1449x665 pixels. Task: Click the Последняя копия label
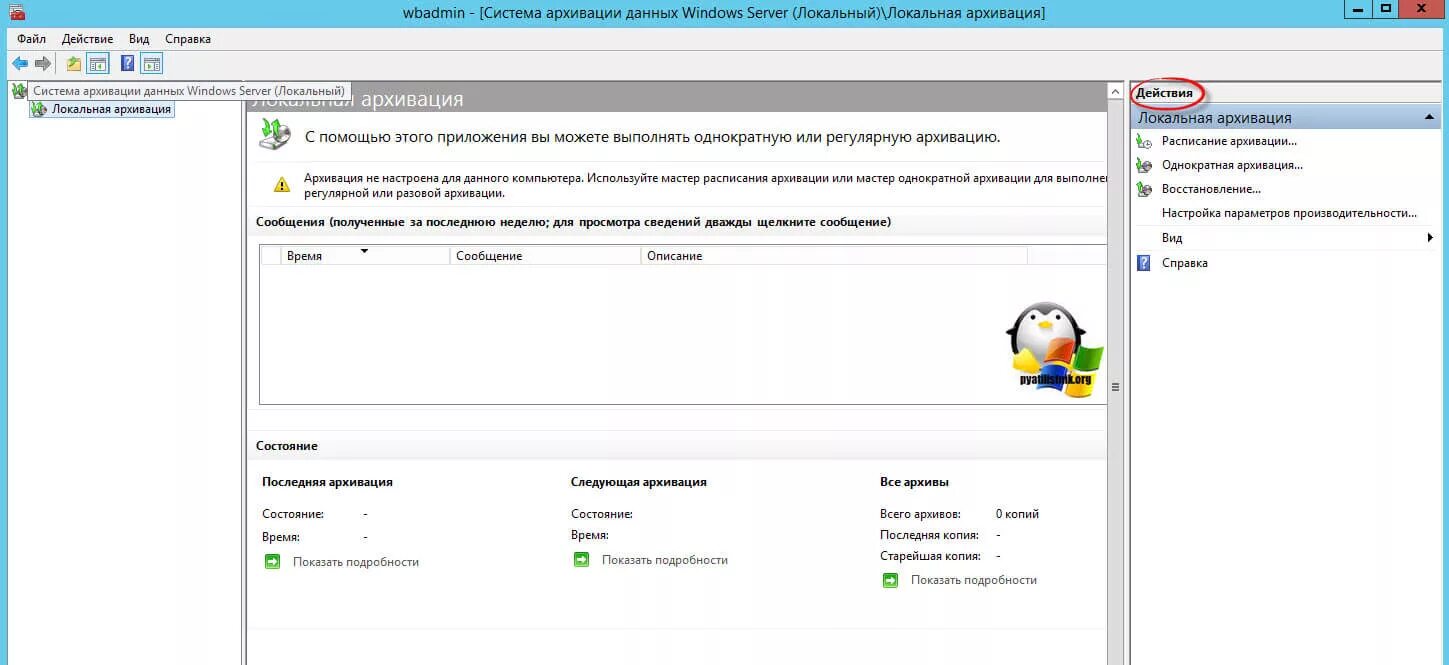coord(929,535)
